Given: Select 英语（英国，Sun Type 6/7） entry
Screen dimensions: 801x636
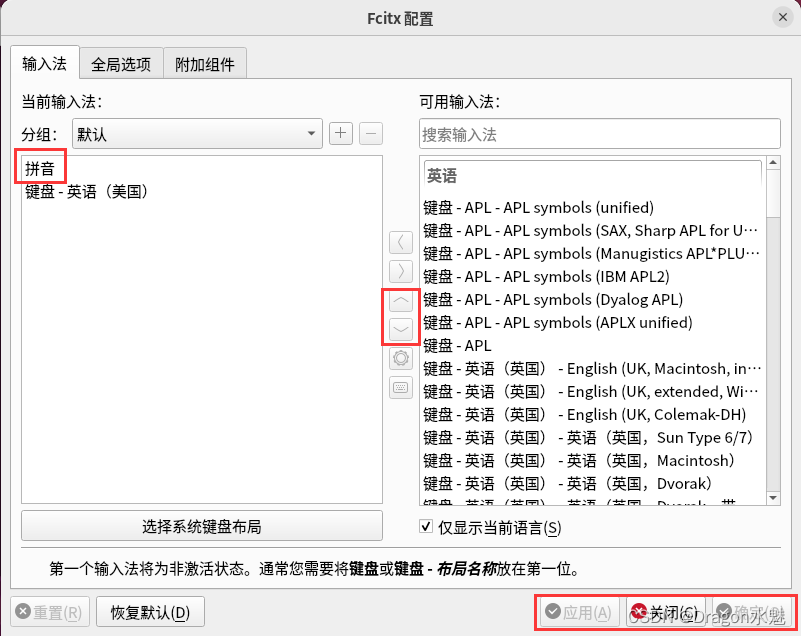Looking at the screenshot, I should click(x=593, y=437).
